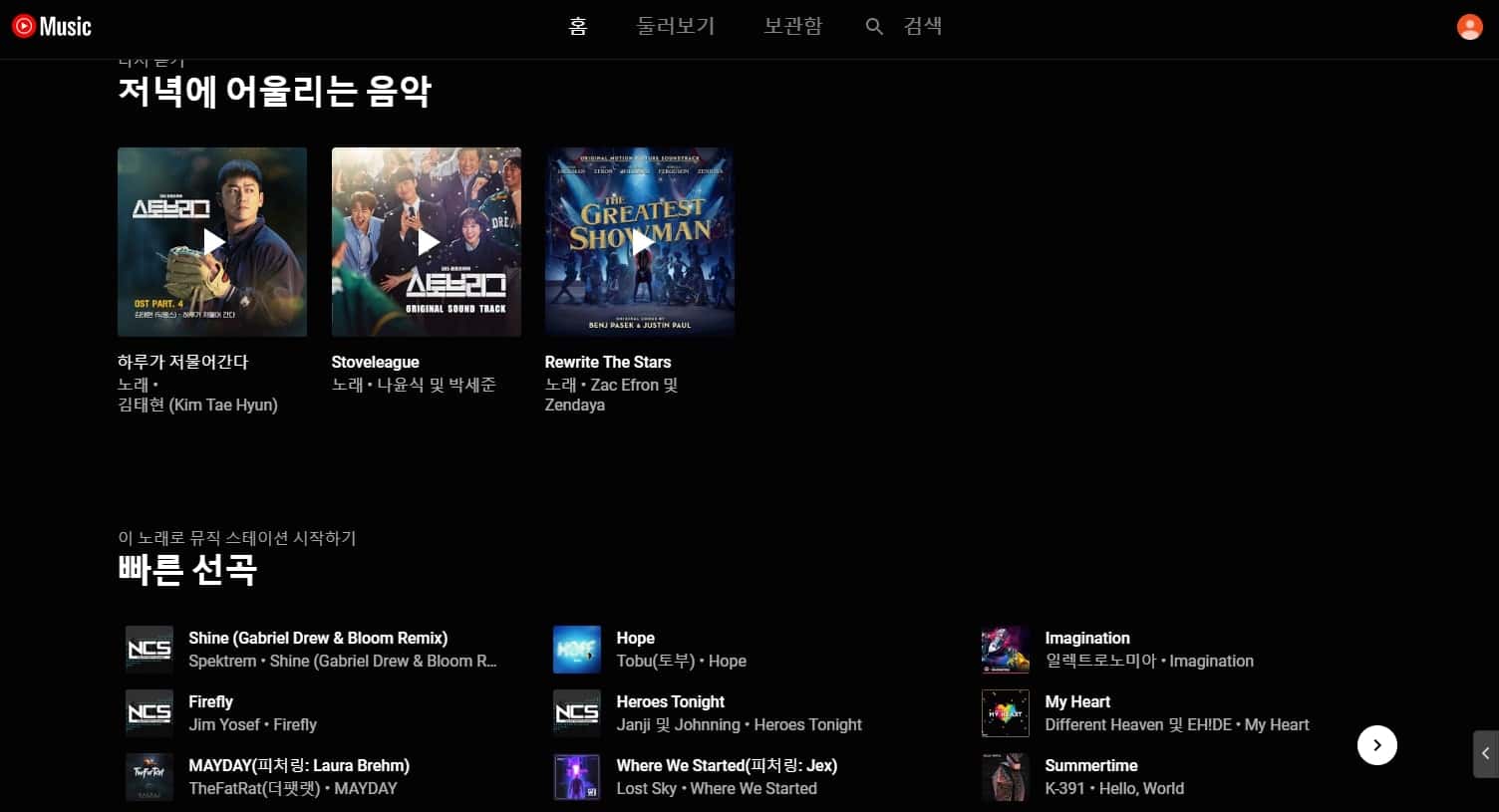Switch to the 둘러보기 tab
The height and width of the screenshot is (812, 1499).
point(676,26)
